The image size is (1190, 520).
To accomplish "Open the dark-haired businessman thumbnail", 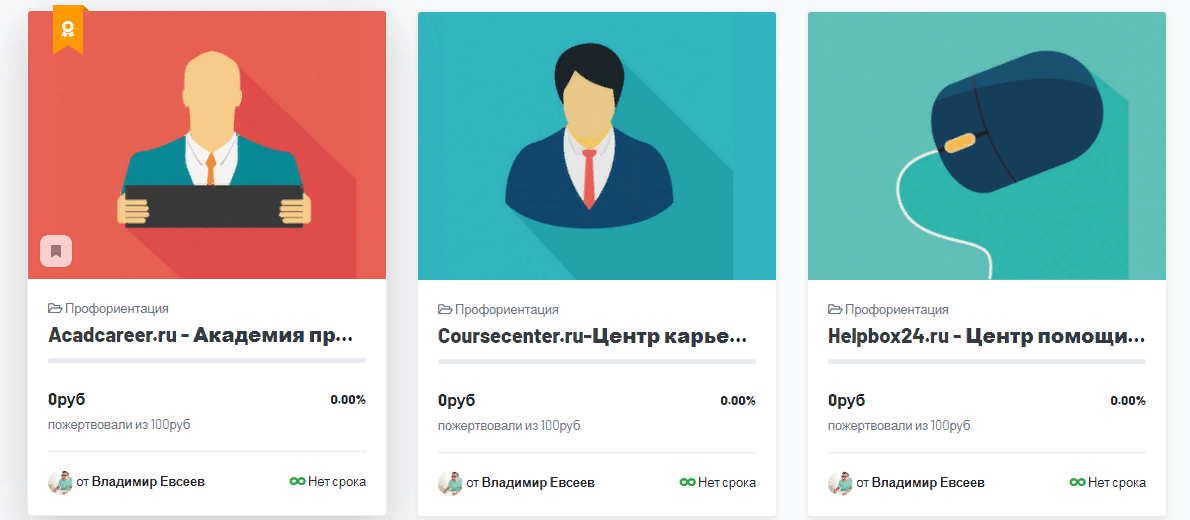I will tap(597, 145).
